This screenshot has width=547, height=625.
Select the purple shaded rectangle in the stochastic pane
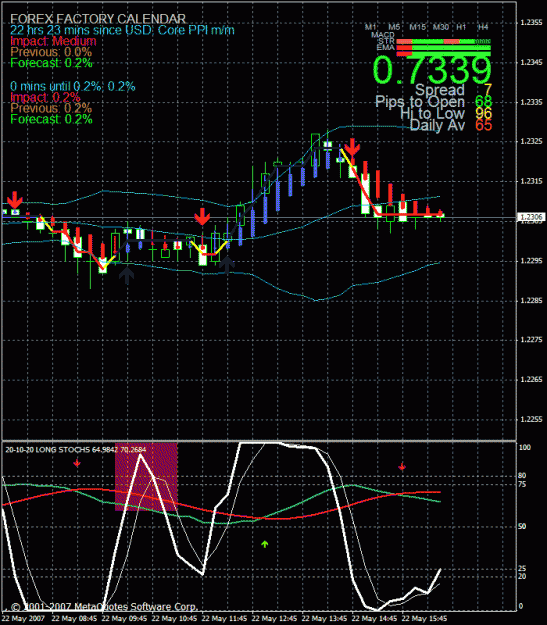coord(146,477)
